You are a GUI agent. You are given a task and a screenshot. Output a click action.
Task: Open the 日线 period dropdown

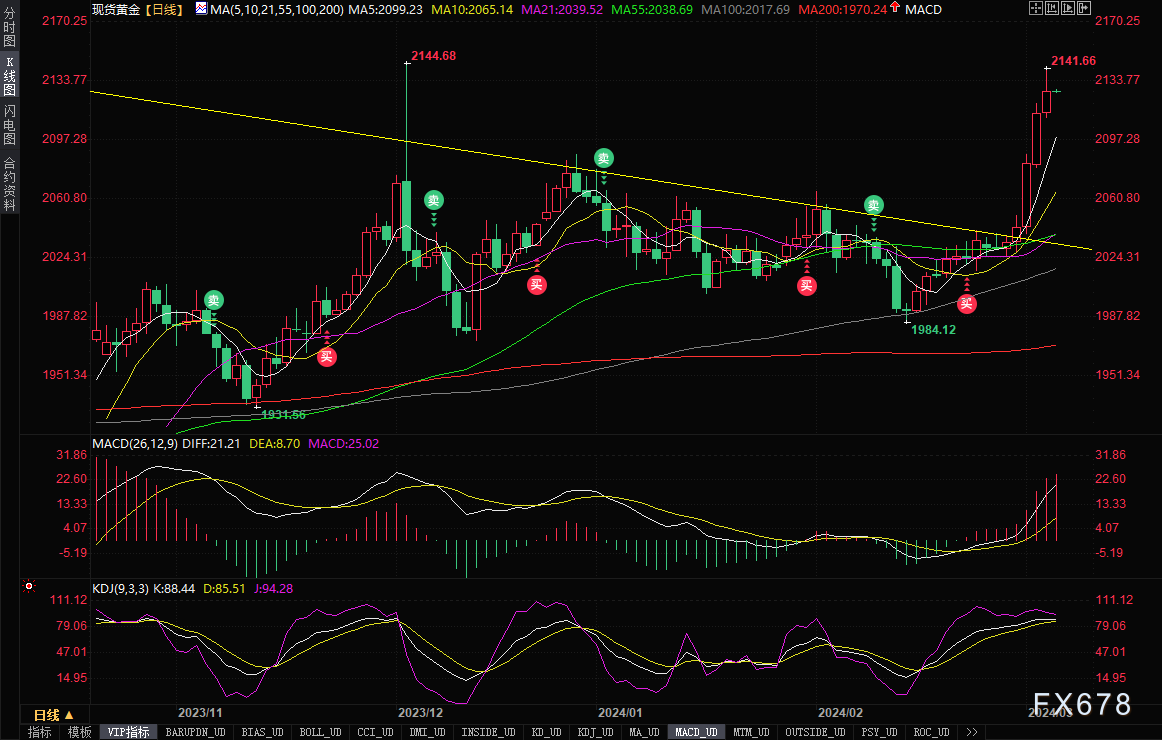[53, 715]
